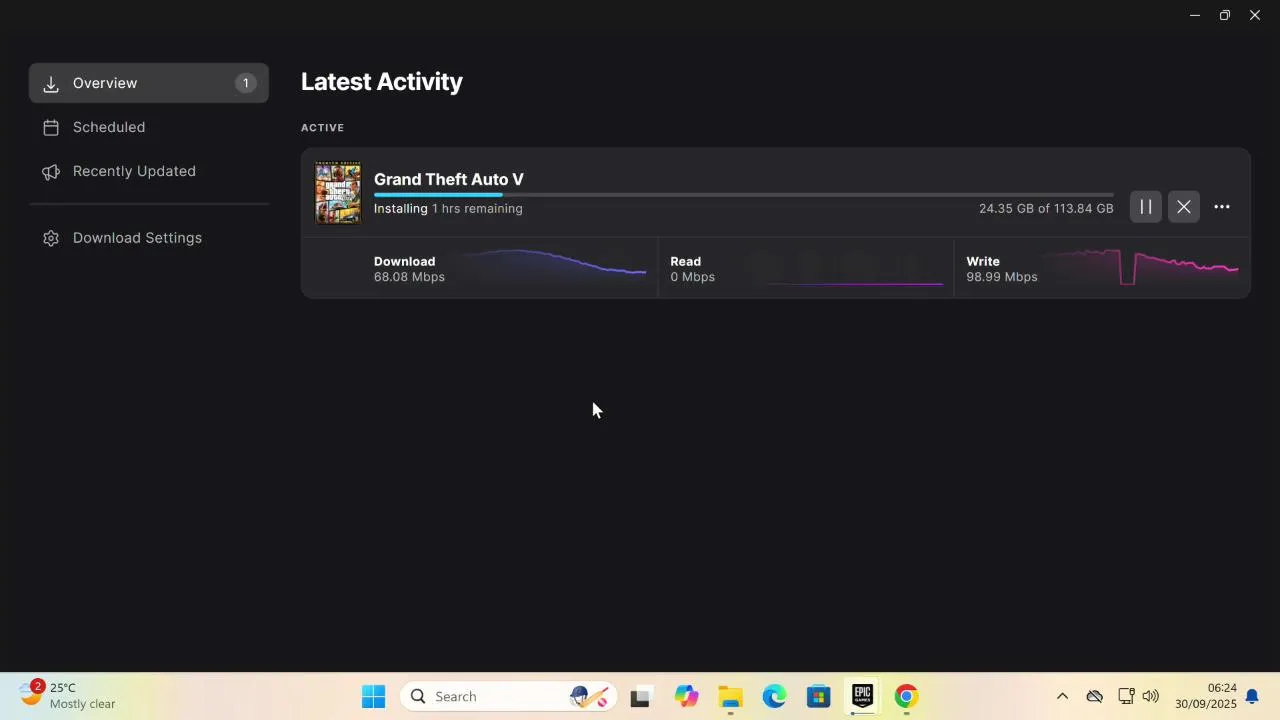Open Download Settings
The height and width of the screenshot is (720, 1280).
click(149, 238)
